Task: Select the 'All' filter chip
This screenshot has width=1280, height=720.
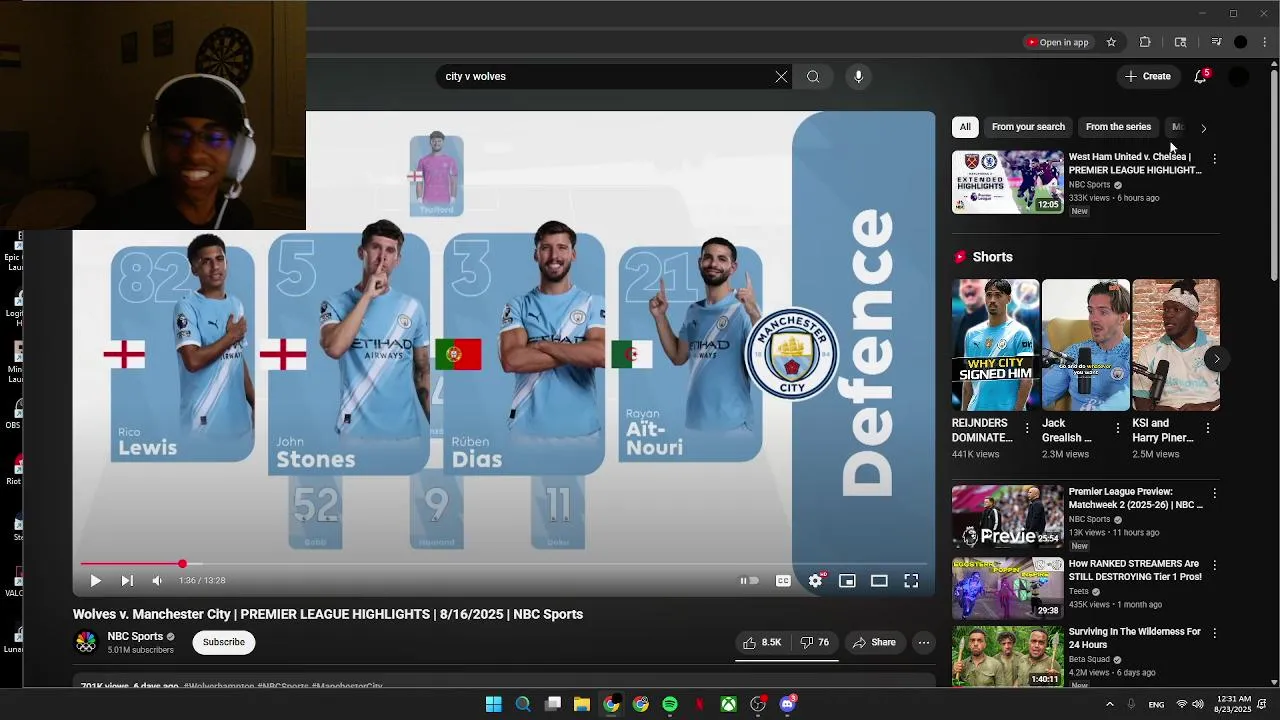Action: [965, 127]
